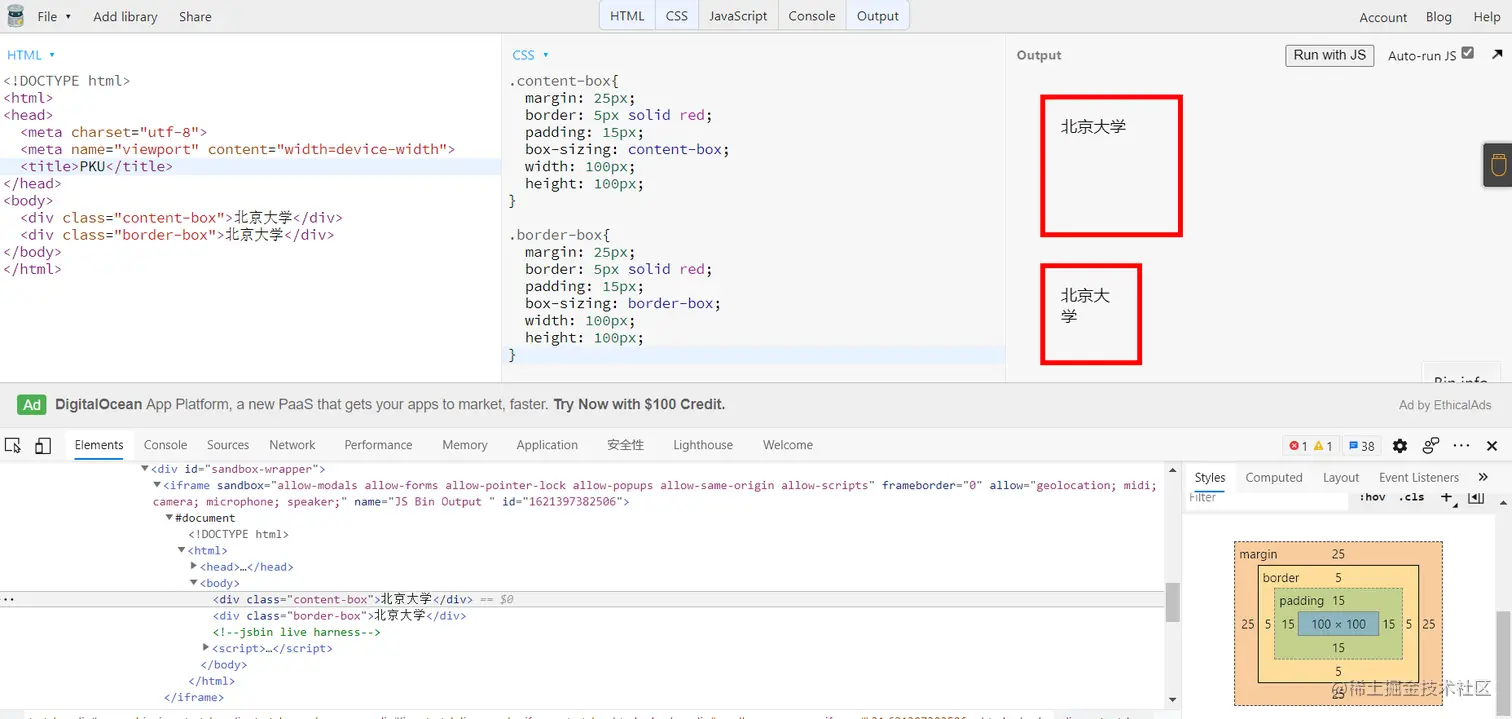
Task: Open the File menu
Action: pyautogui.click(x=54, y=16)
